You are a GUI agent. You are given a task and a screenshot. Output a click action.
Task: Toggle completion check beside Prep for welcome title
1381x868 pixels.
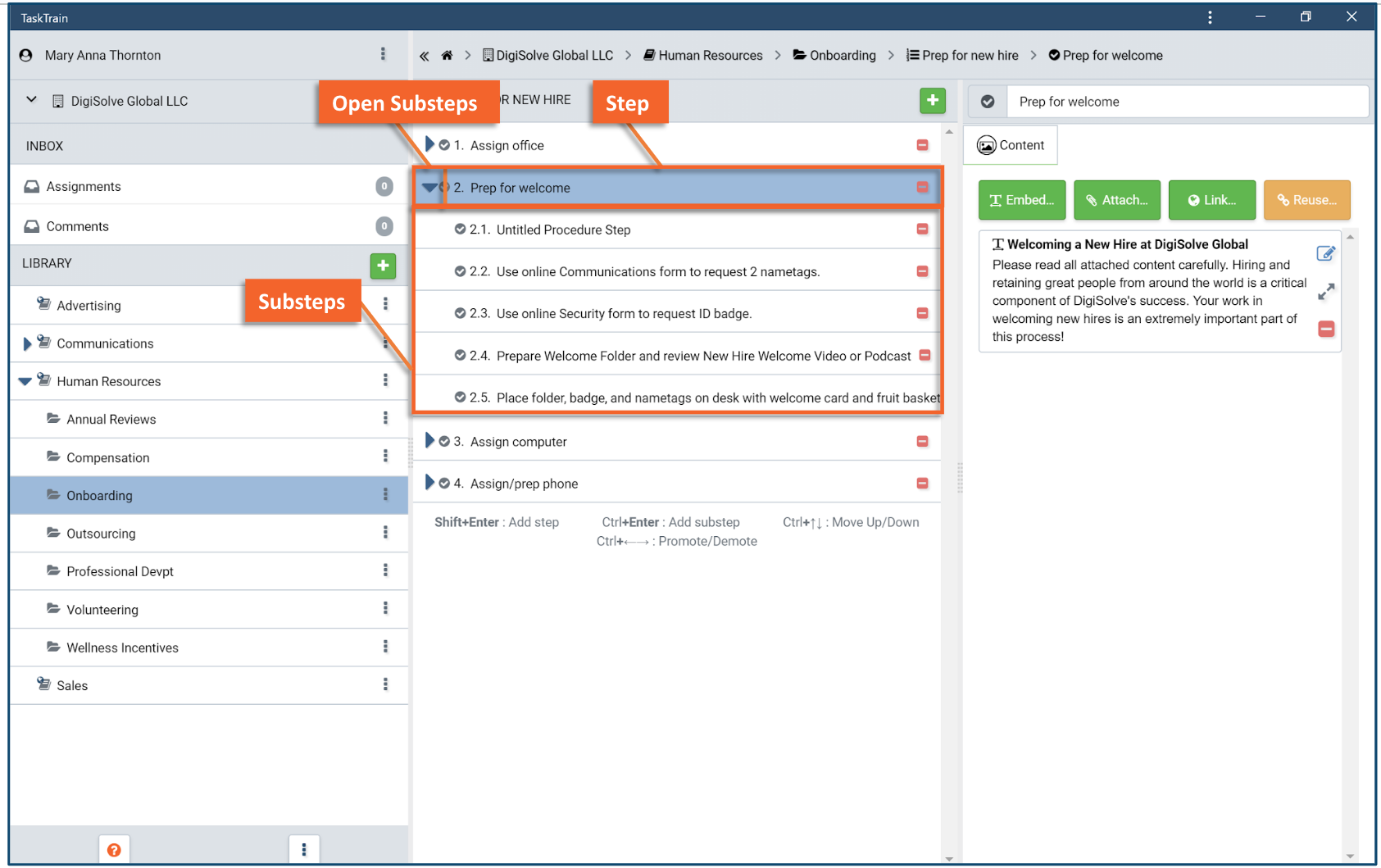(988, 102)
